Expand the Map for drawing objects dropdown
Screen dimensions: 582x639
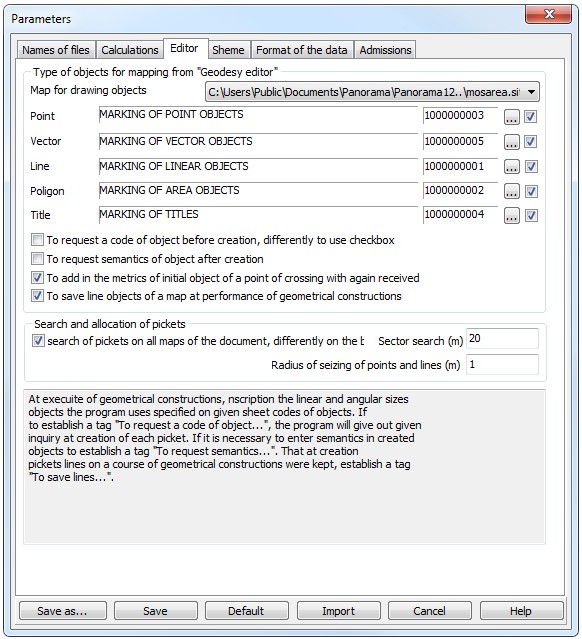pos(531,92)
